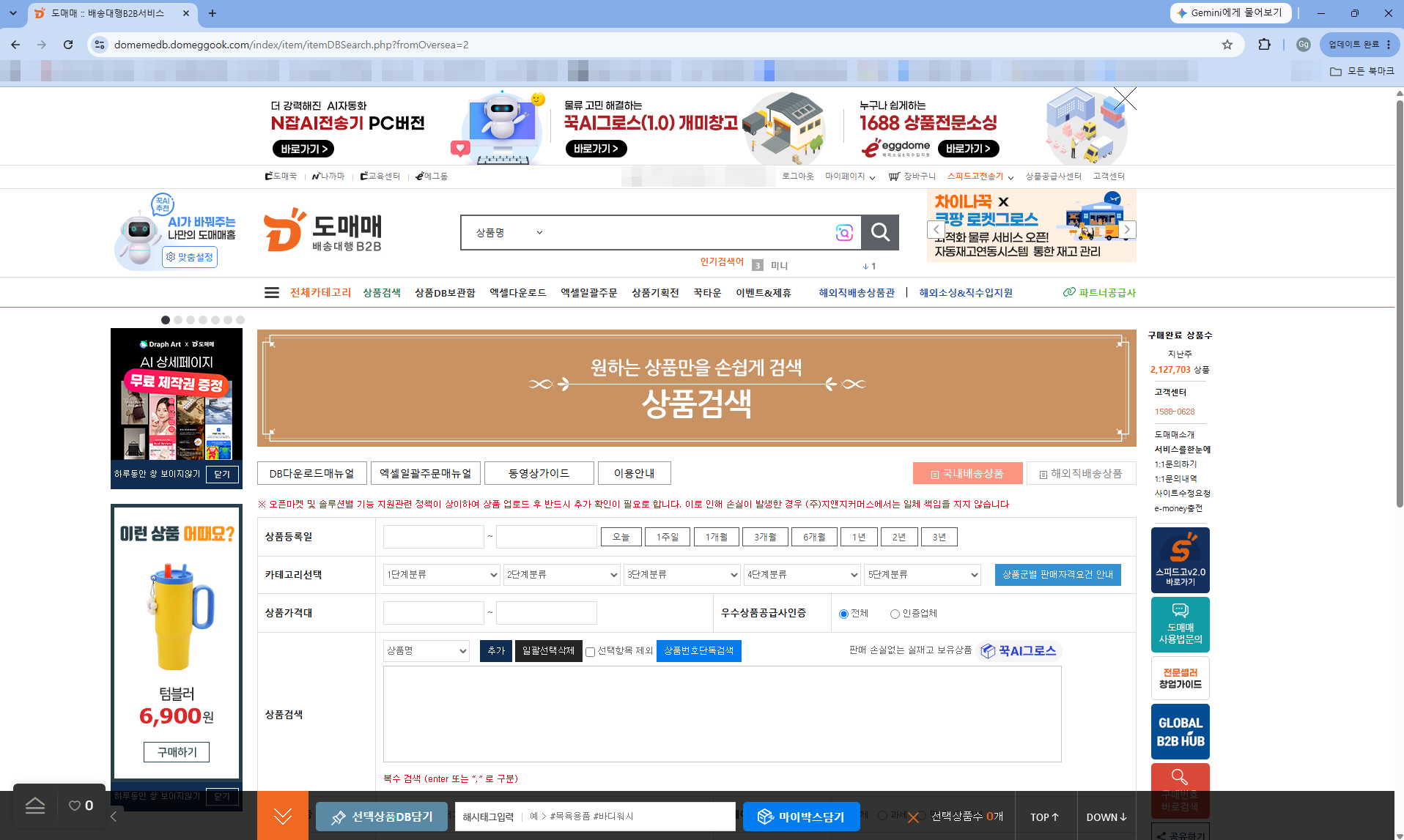
Task: Close the top banner with X
Action: (x=1126, y=98)
